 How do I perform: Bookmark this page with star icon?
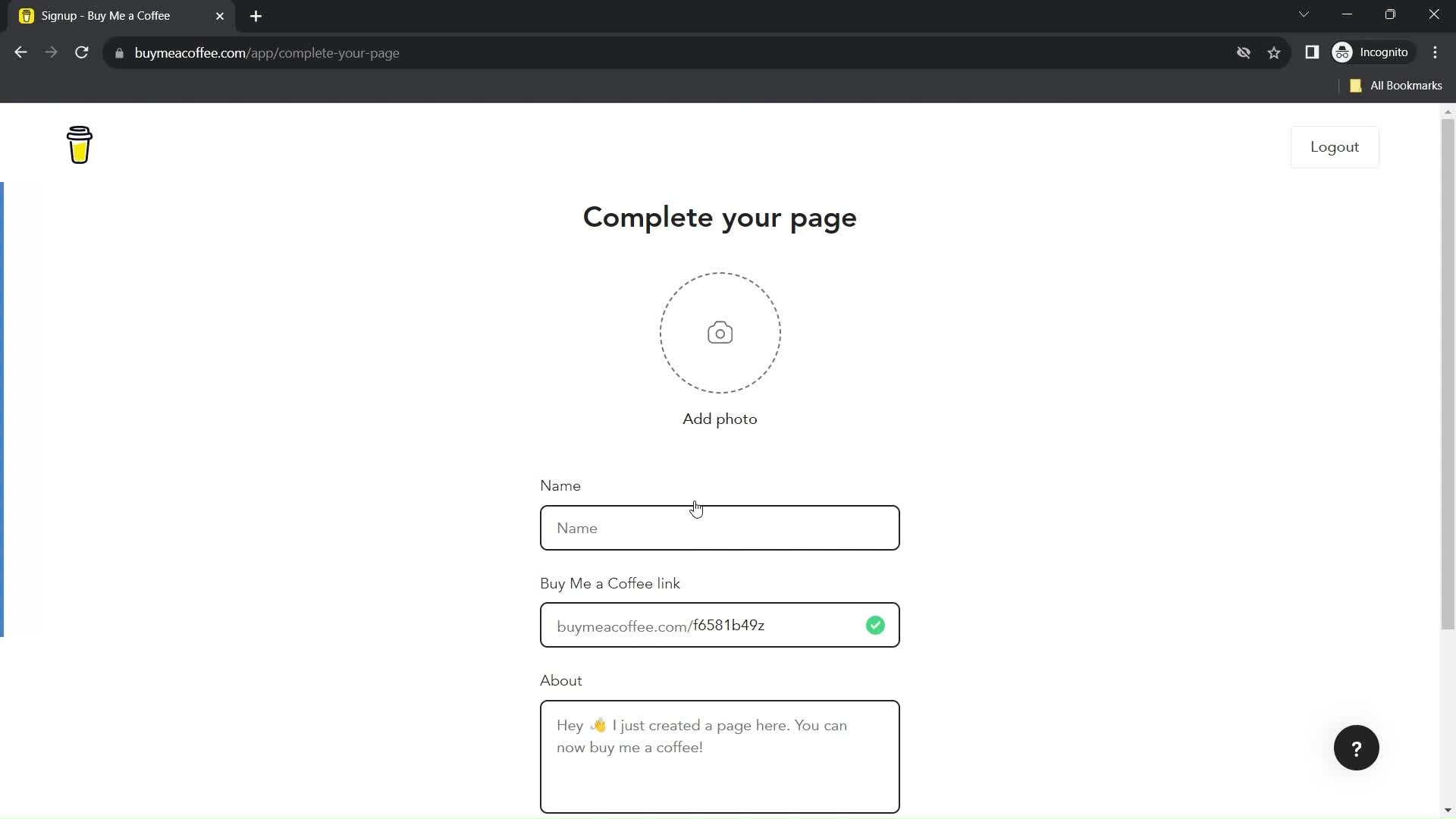click(1274, 52)
